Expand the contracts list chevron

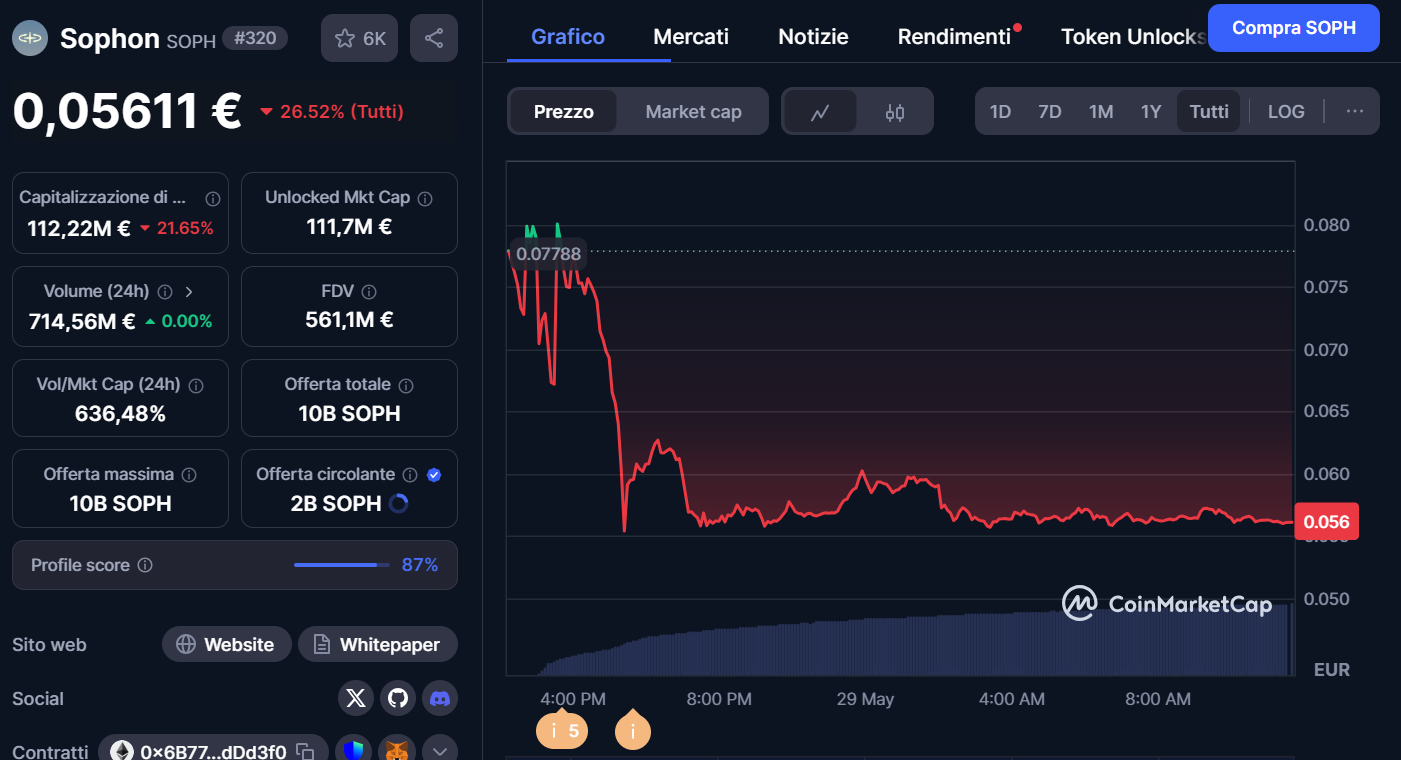440,750
